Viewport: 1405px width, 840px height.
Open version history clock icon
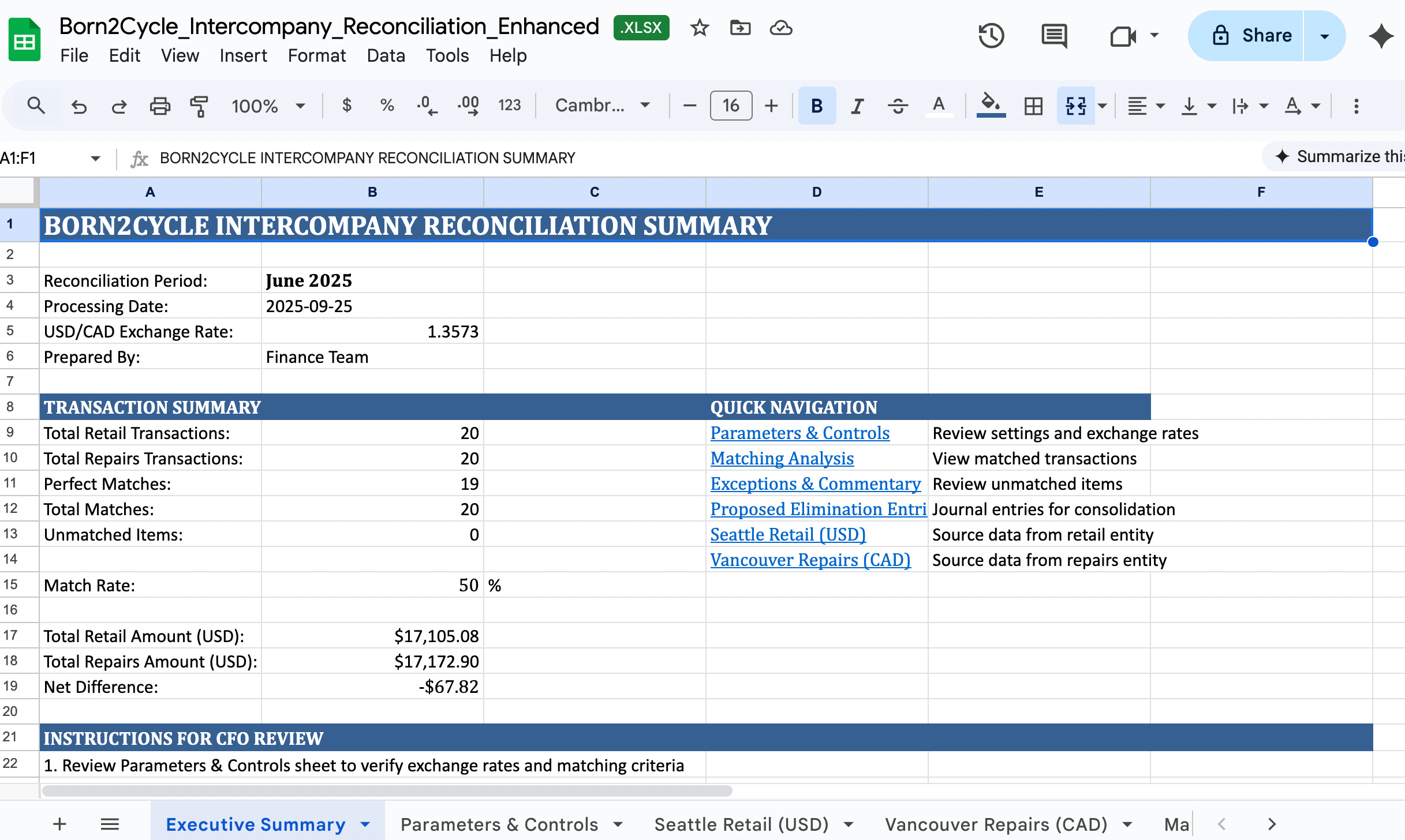[991, 36]
